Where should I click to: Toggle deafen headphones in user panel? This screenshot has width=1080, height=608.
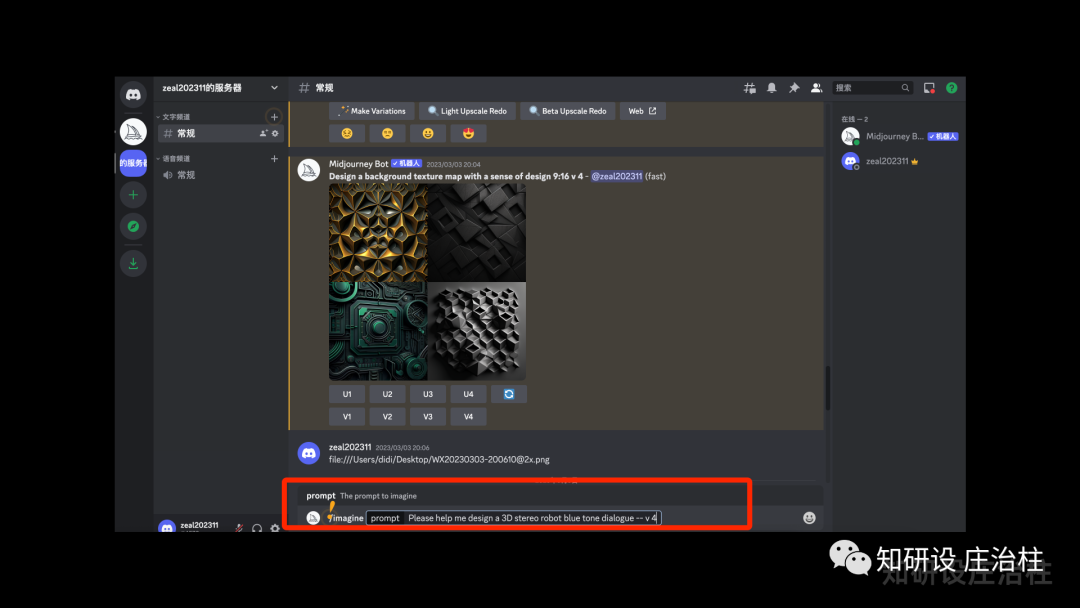tap(257, 528)
